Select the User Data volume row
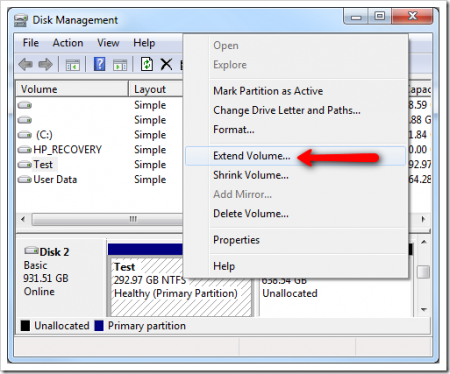 [x=99, y=179]
